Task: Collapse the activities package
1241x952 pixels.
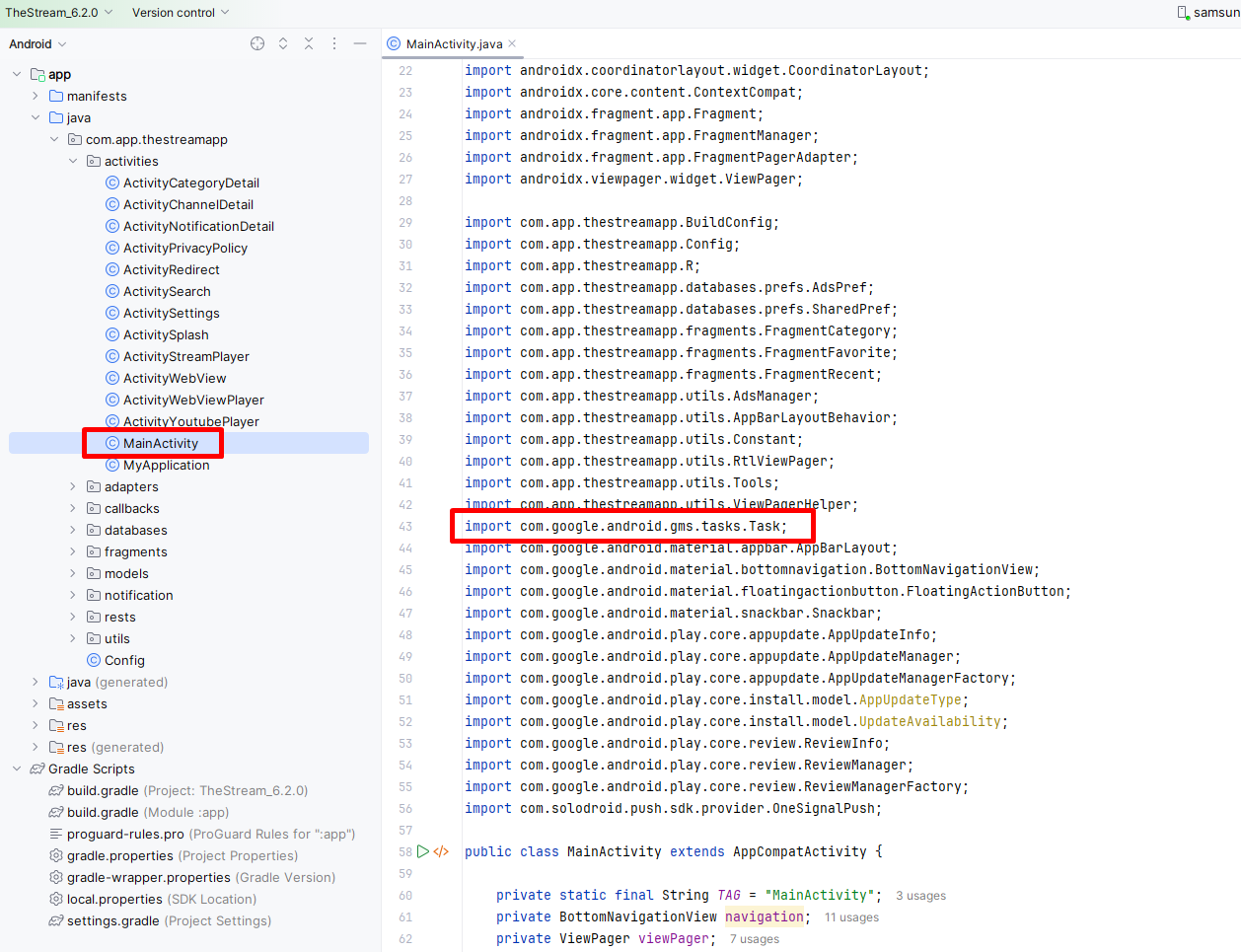Action: [73, 161]
